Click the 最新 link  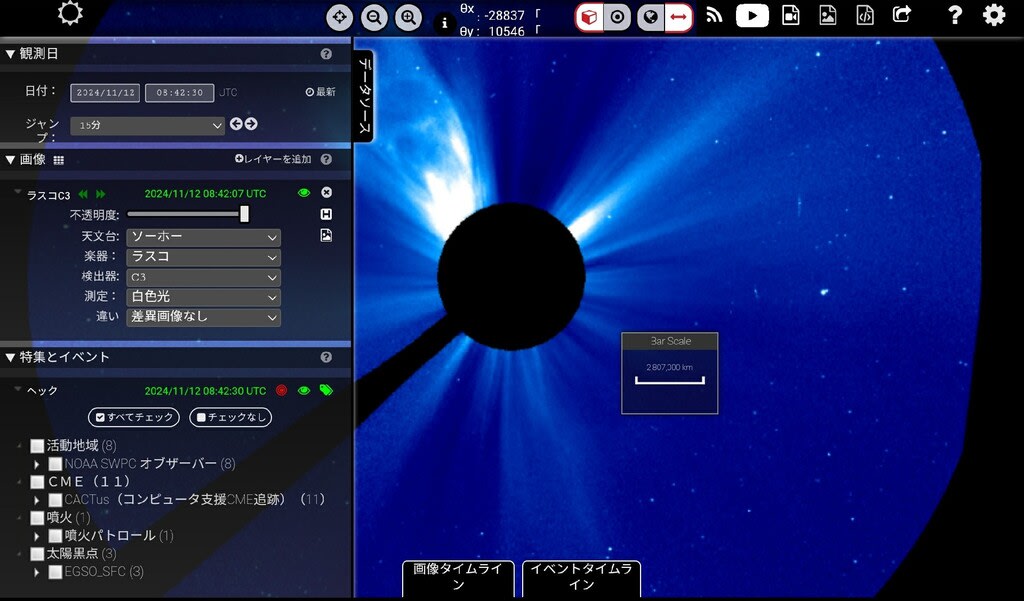(x=321, y=92)
